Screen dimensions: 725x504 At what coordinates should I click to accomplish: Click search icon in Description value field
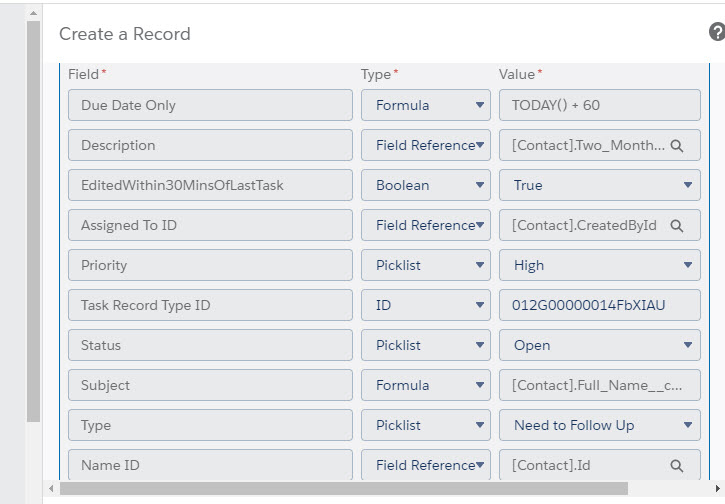pyautogui.click(x=677, y=146)
